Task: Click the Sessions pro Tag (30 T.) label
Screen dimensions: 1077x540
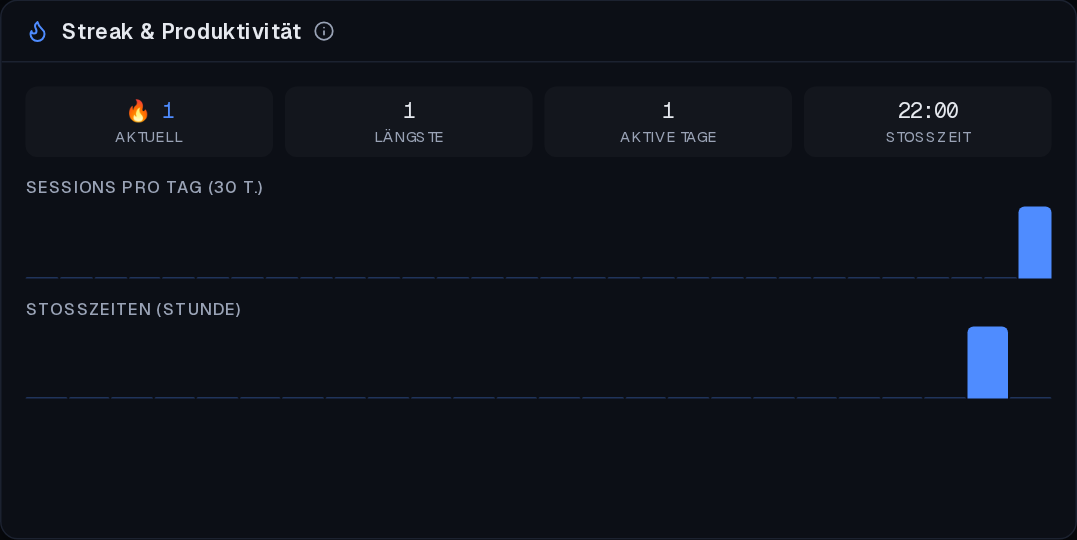Action: (144, 187)
